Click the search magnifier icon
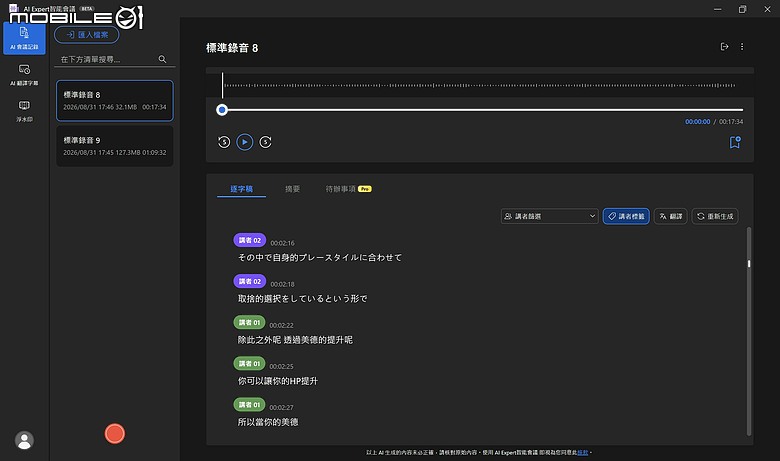This screenshot has width=780, height=461. click(162, 59)
